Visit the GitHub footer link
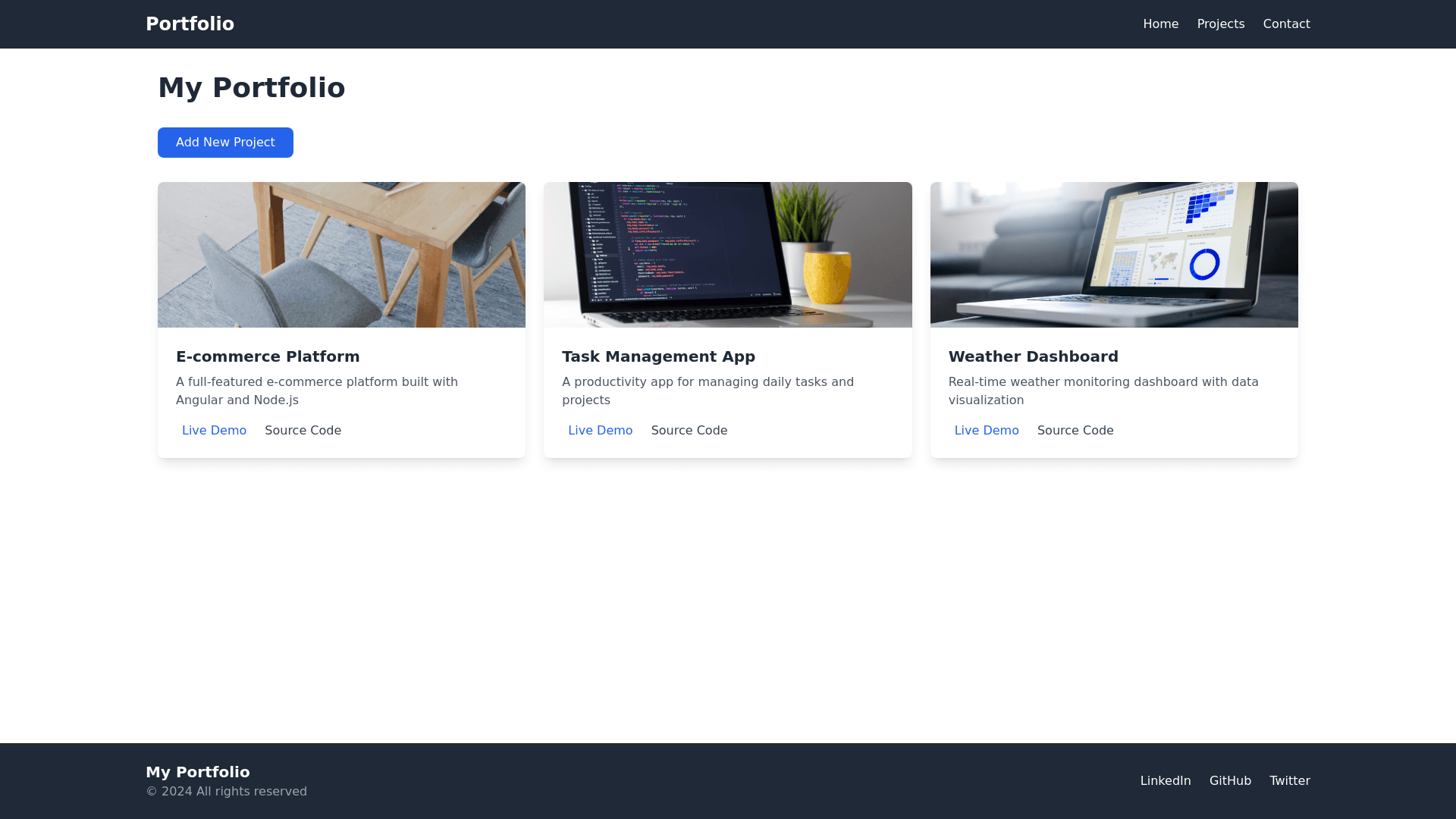Screen dimensions: 1456x819 tap(1229, 781)
